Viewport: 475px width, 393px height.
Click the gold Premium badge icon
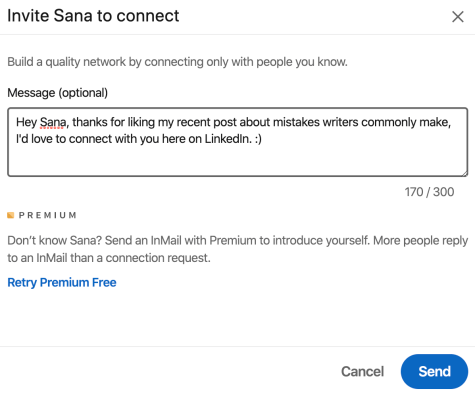(x=11, y=215)
